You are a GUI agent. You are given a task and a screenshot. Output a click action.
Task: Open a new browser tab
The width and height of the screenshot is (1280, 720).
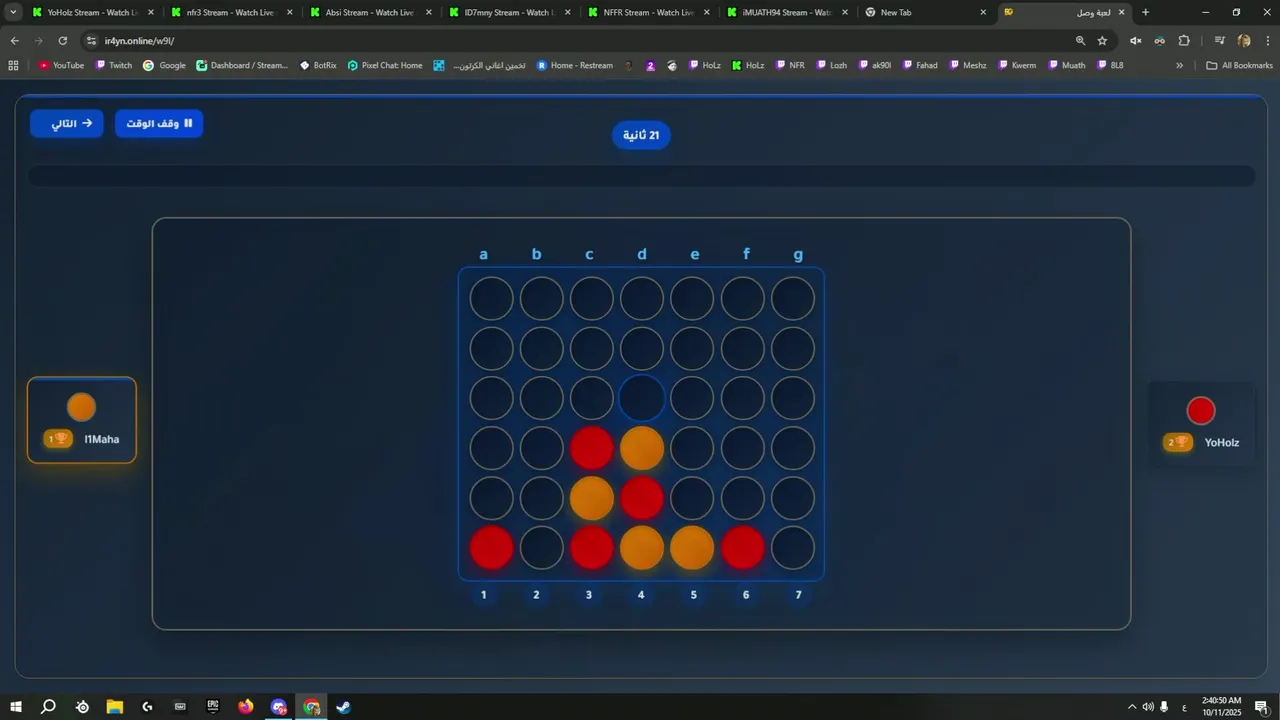click(x=1146, y=12)
